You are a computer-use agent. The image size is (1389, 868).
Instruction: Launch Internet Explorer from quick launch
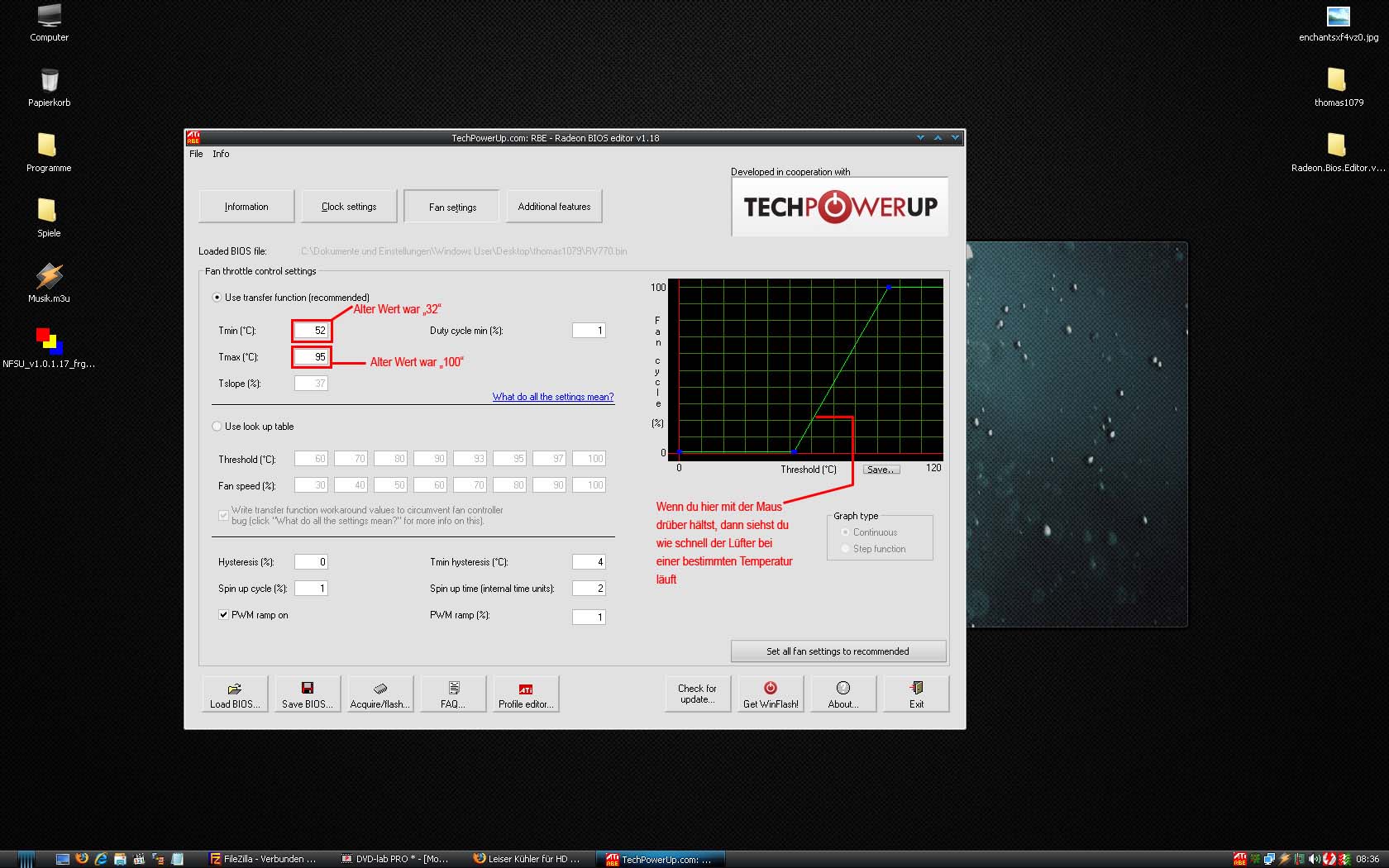tap(101, 859)
